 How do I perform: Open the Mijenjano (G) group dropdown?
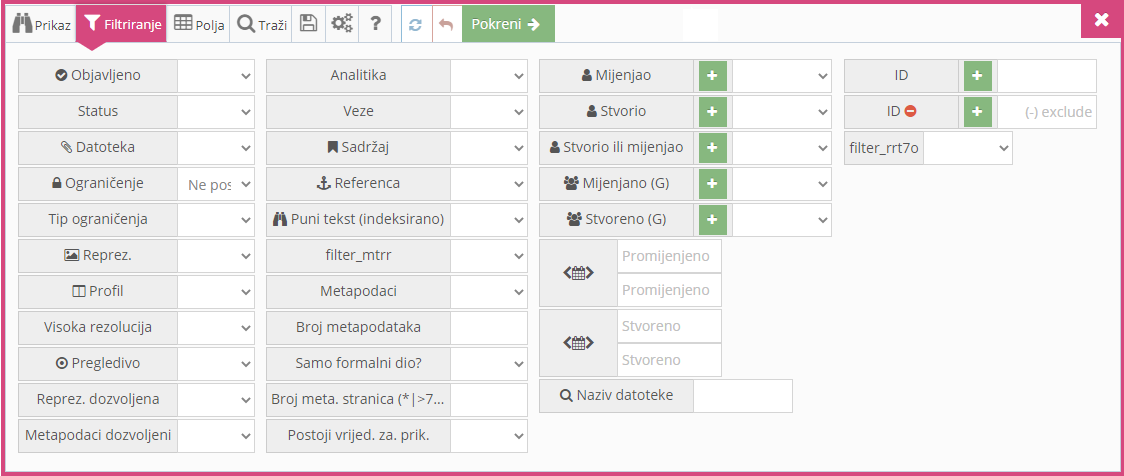point(781,184)
